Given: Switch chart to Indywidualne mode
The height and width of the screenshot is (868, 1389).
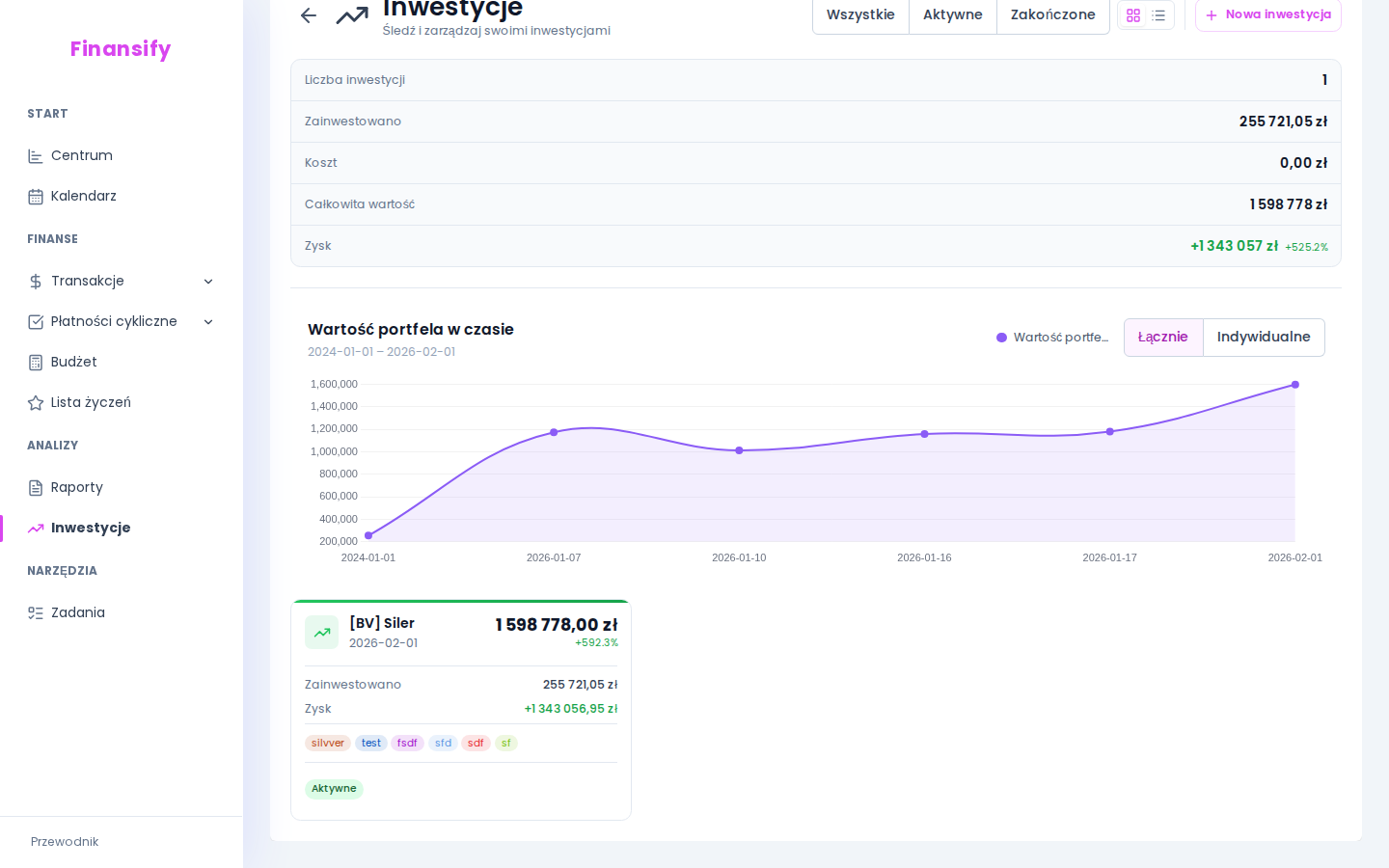Looking at the screenshot, I should click(x=1263, y=338).
